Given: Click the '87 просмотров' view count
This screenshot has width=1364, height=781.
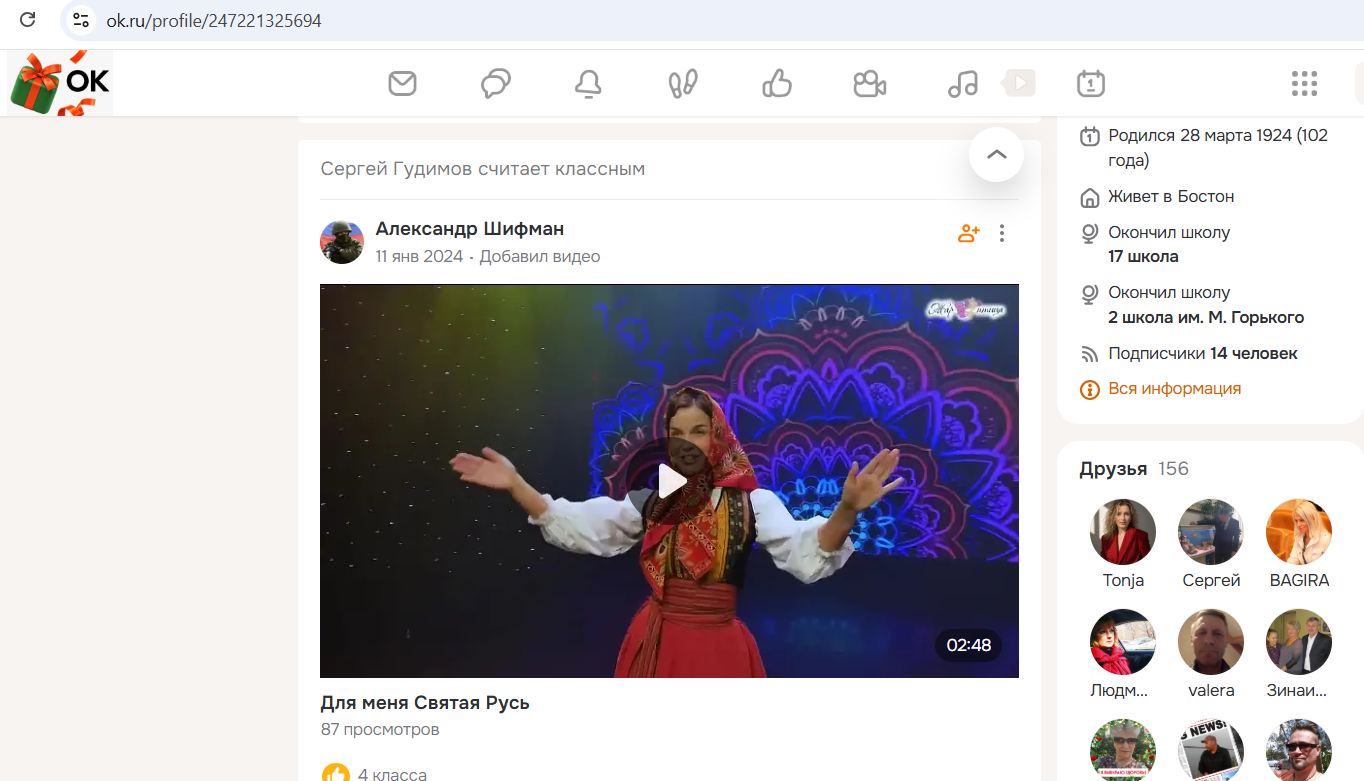Looking at the screenshot, I should click(380, 730).
